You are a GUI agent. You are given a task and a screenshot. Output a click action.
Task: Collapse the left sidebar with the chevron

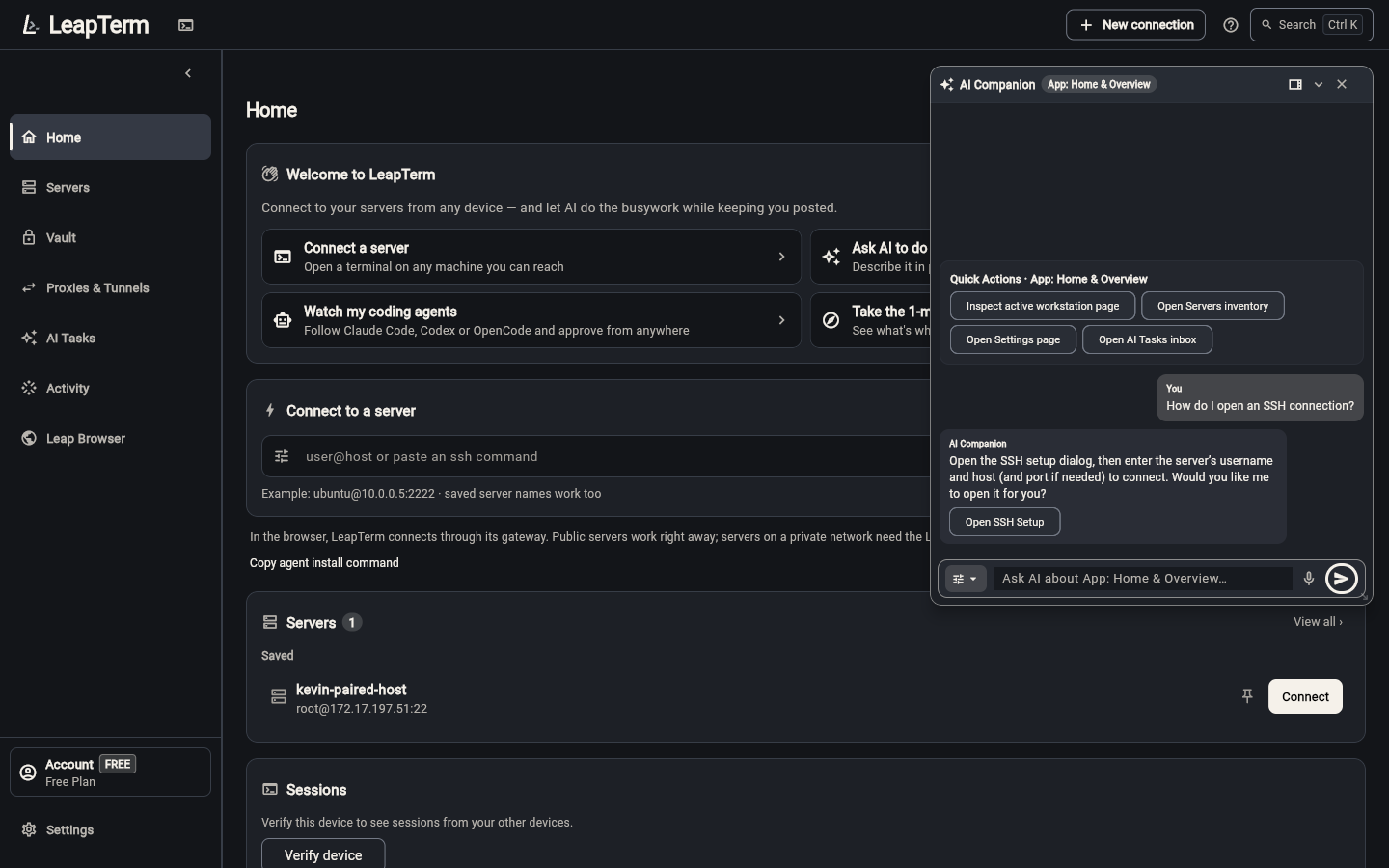(x=188, y=73)
